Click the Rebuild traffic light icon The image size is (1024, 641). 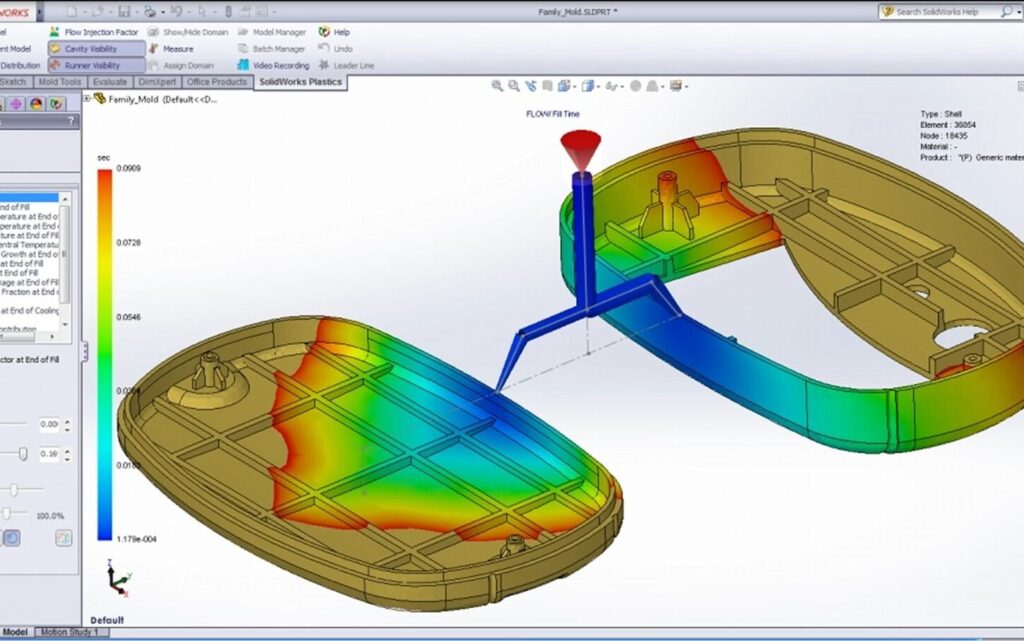[228, 11]
